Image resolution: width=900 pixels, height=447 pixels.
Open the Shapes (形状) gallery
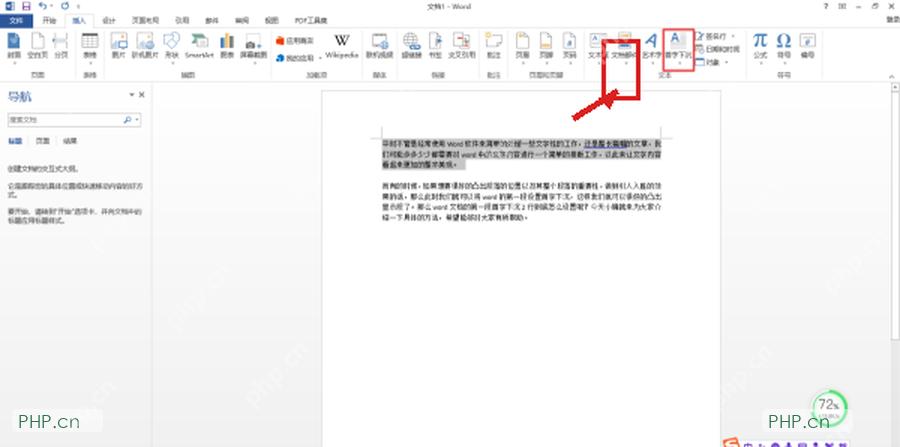[172, 46]
